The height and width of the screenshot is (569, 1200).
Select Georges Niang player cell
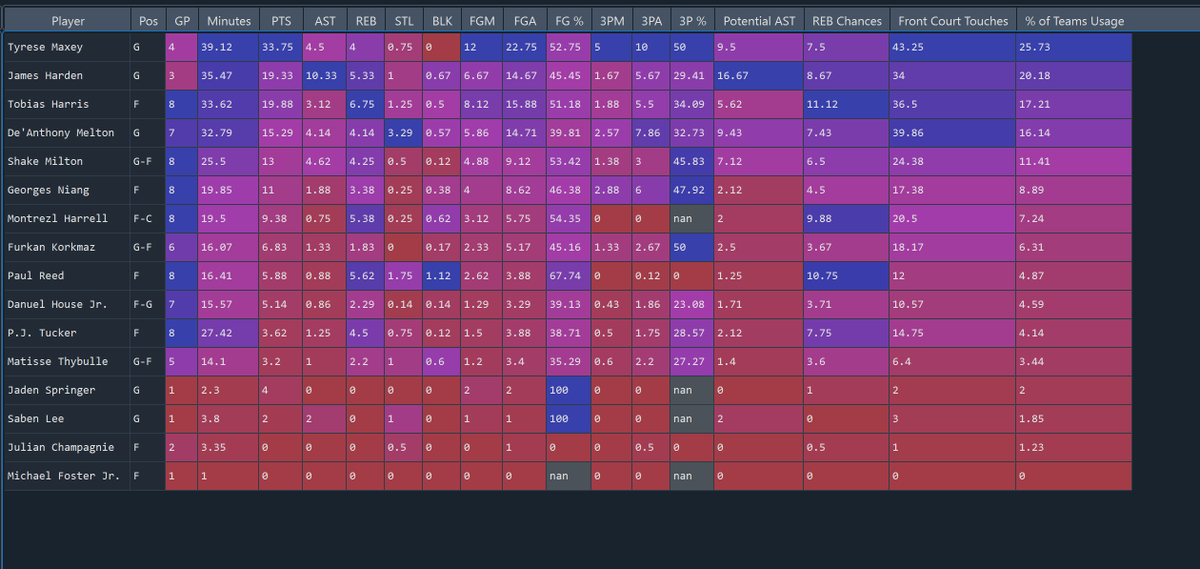(68, 190)
